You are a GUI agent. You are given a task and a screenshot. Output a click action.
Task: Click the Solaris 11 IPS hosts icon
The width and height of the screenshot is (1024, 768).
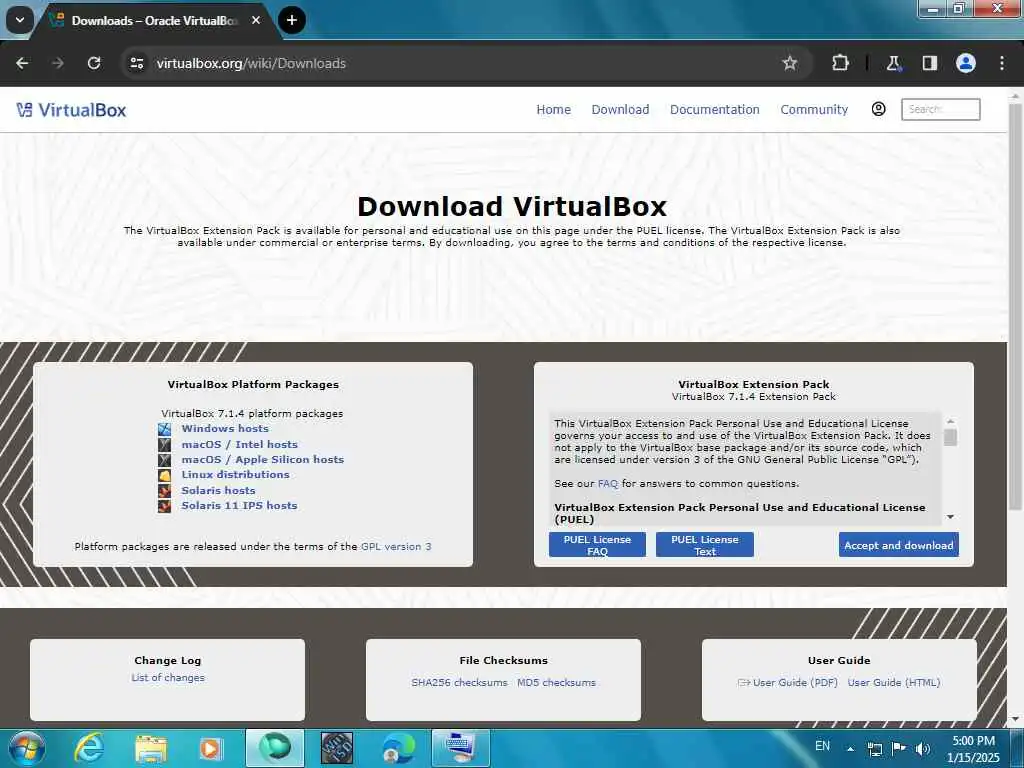pyautogui.click(x=165, y=505)
